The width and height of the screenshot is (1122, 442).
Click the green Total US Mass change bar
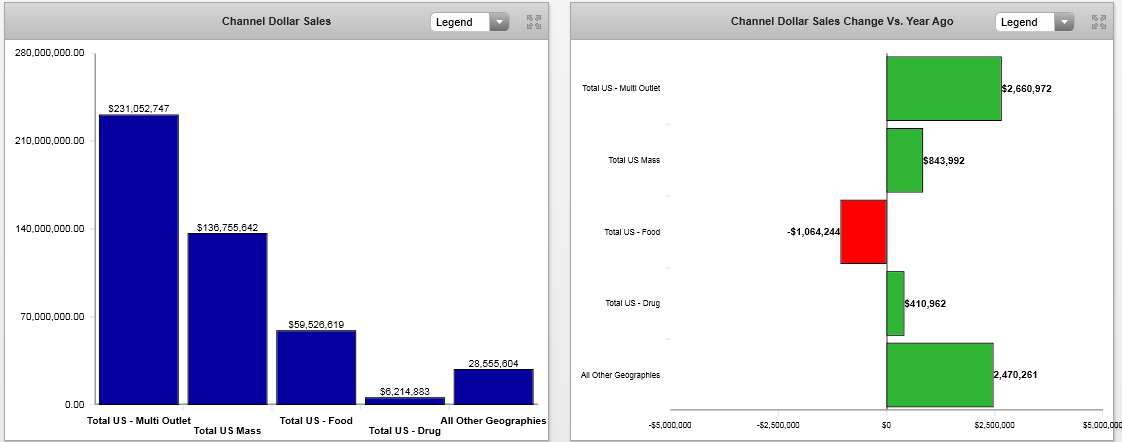[904, 160]
